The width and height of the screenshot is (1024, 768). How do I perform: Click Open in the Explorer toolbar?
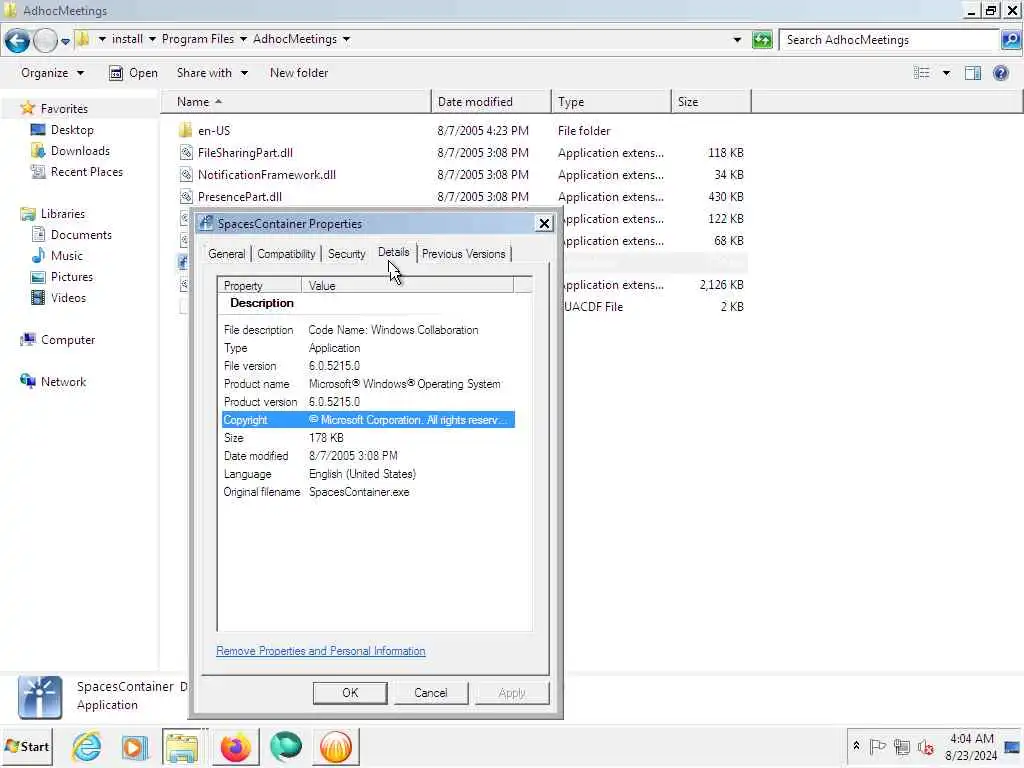tap(134, 73)
